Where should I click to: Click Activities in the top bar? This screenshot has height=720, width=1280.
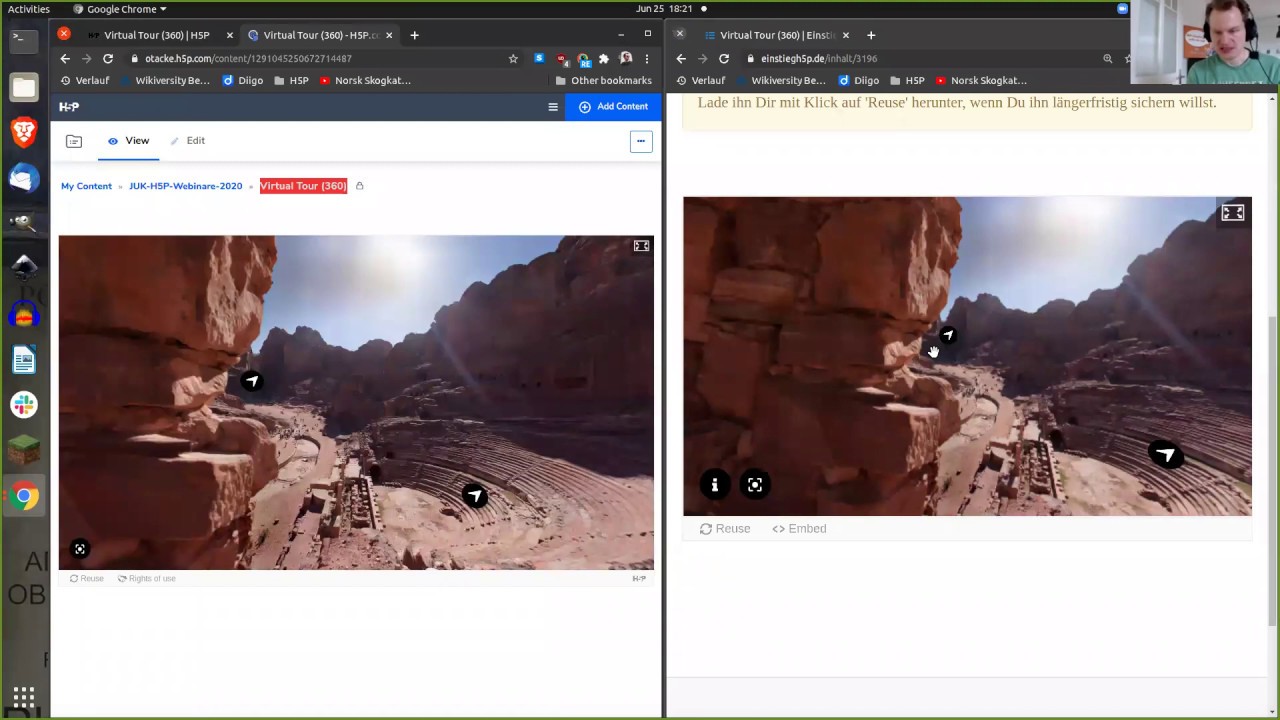pos(28,9)
